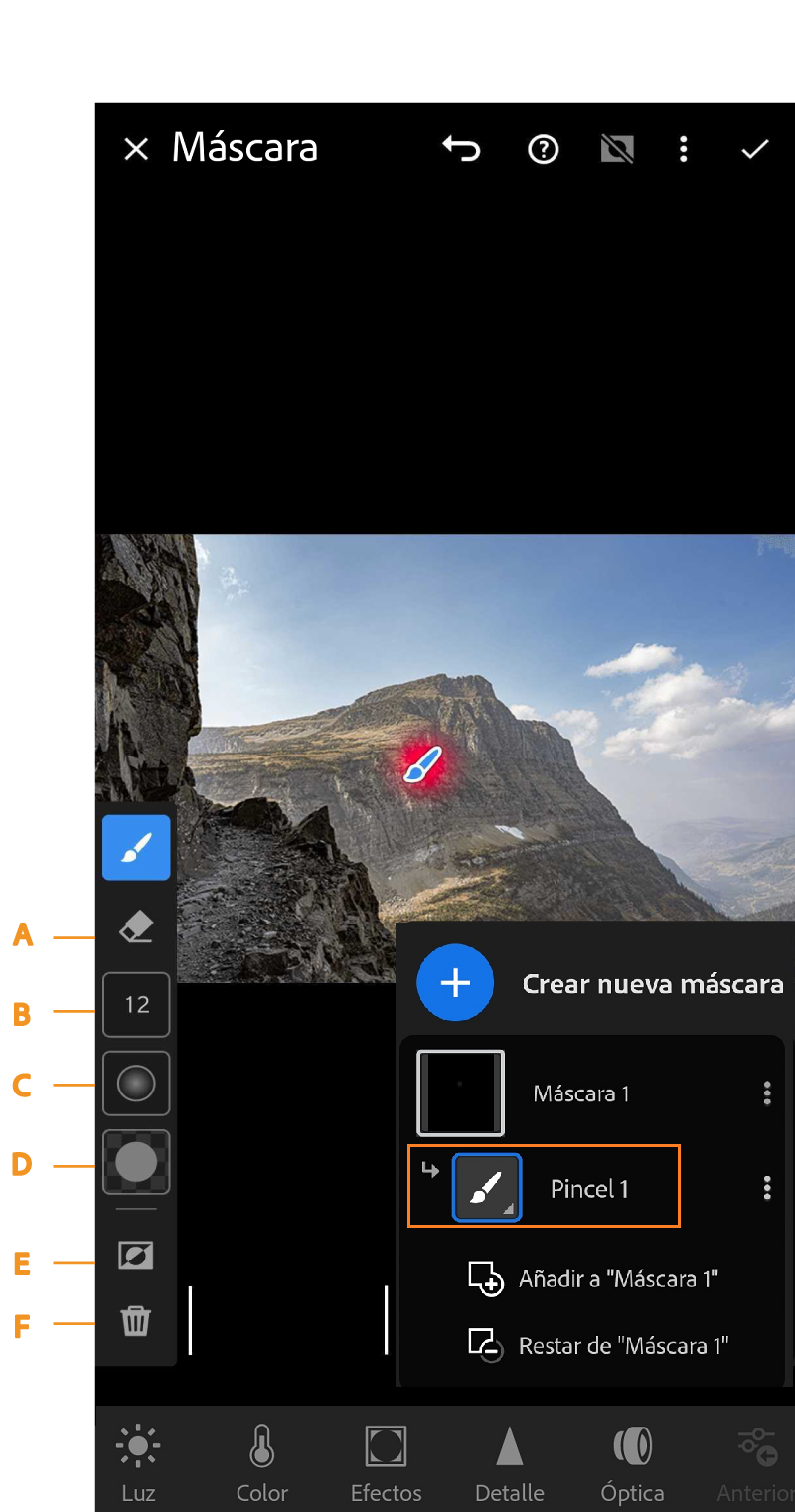Open the brush flow control
This screenshot has height=1512, width=795.
coord(136,1162)
